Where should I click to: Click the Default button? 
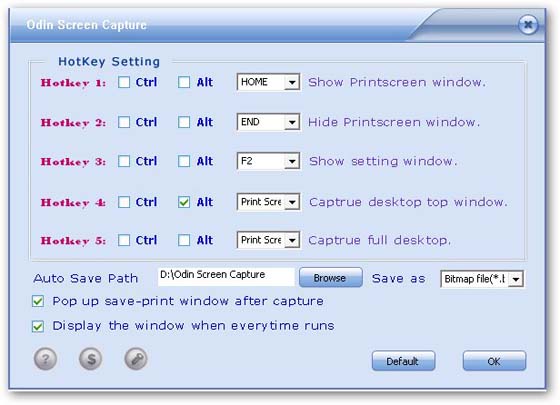click(403, 361)
